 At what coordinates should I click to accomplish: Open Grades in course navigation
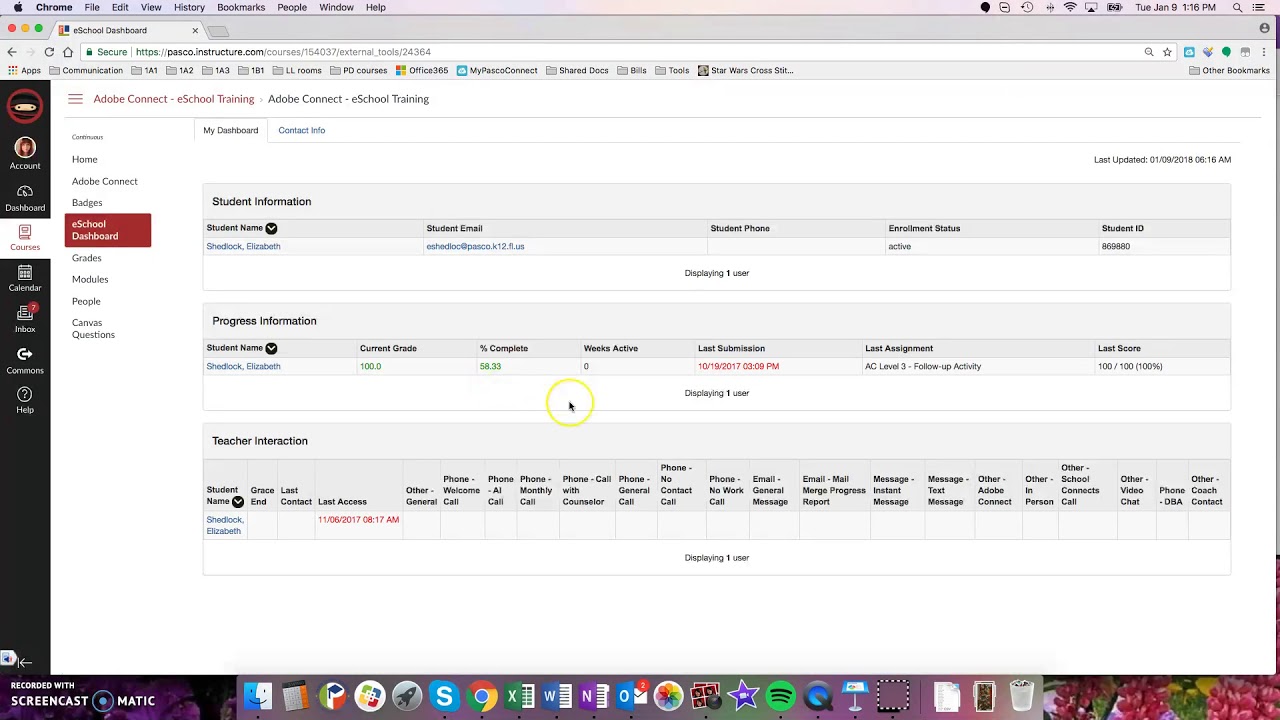[x=87, y=258]
